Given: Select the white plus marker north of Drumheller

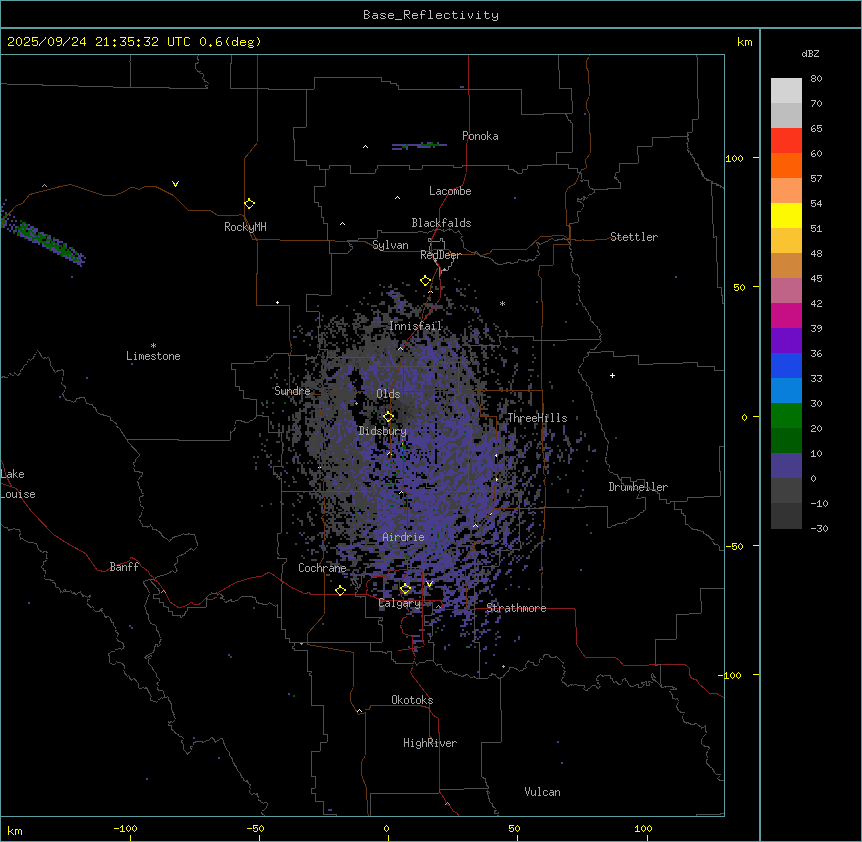Looking at the screenshot, I should (613, 375).
